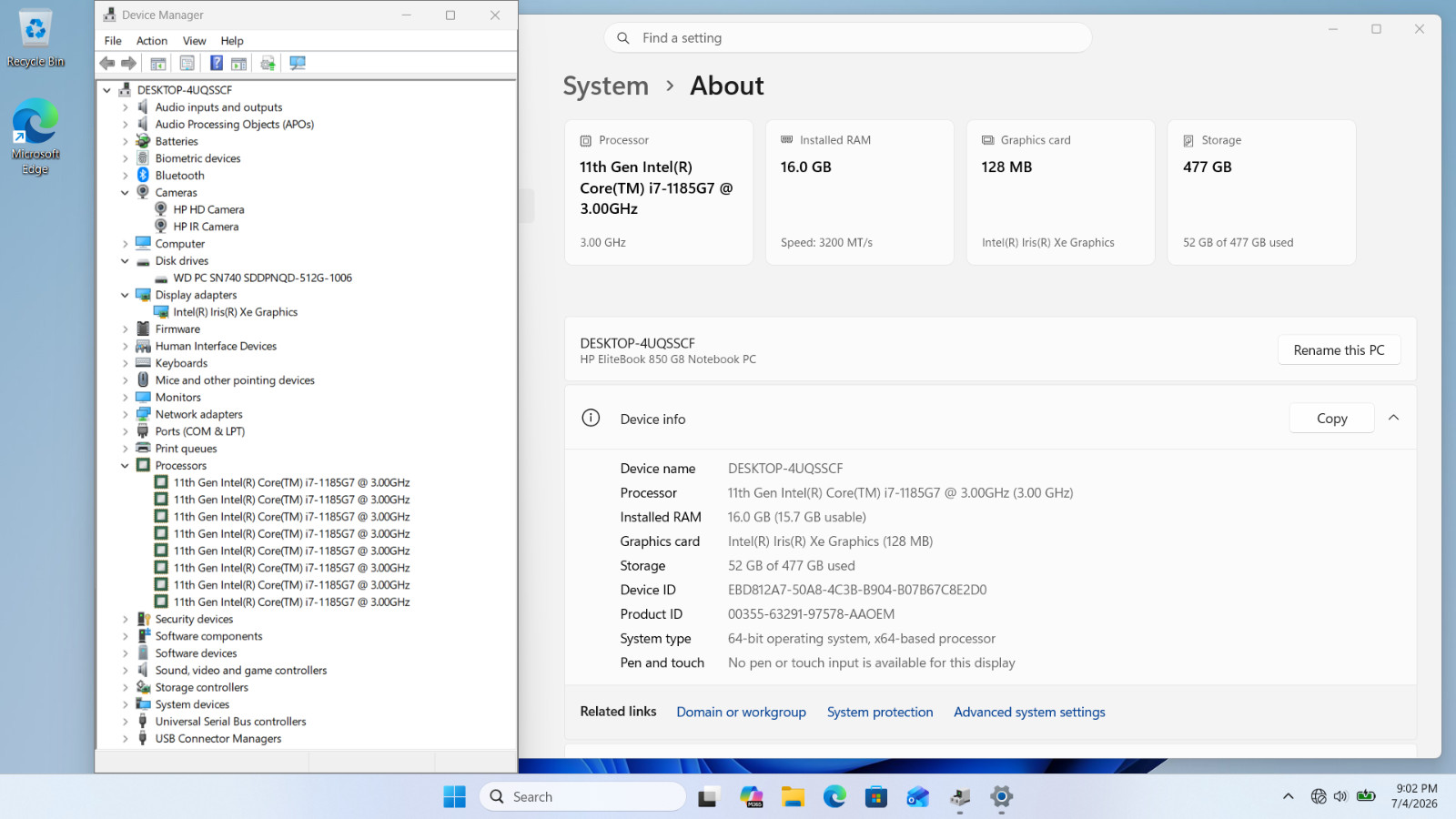Select Intel Iris Xe Graphics display adapter
Screen dimensions: 1456x819
(x=235, y=312)
